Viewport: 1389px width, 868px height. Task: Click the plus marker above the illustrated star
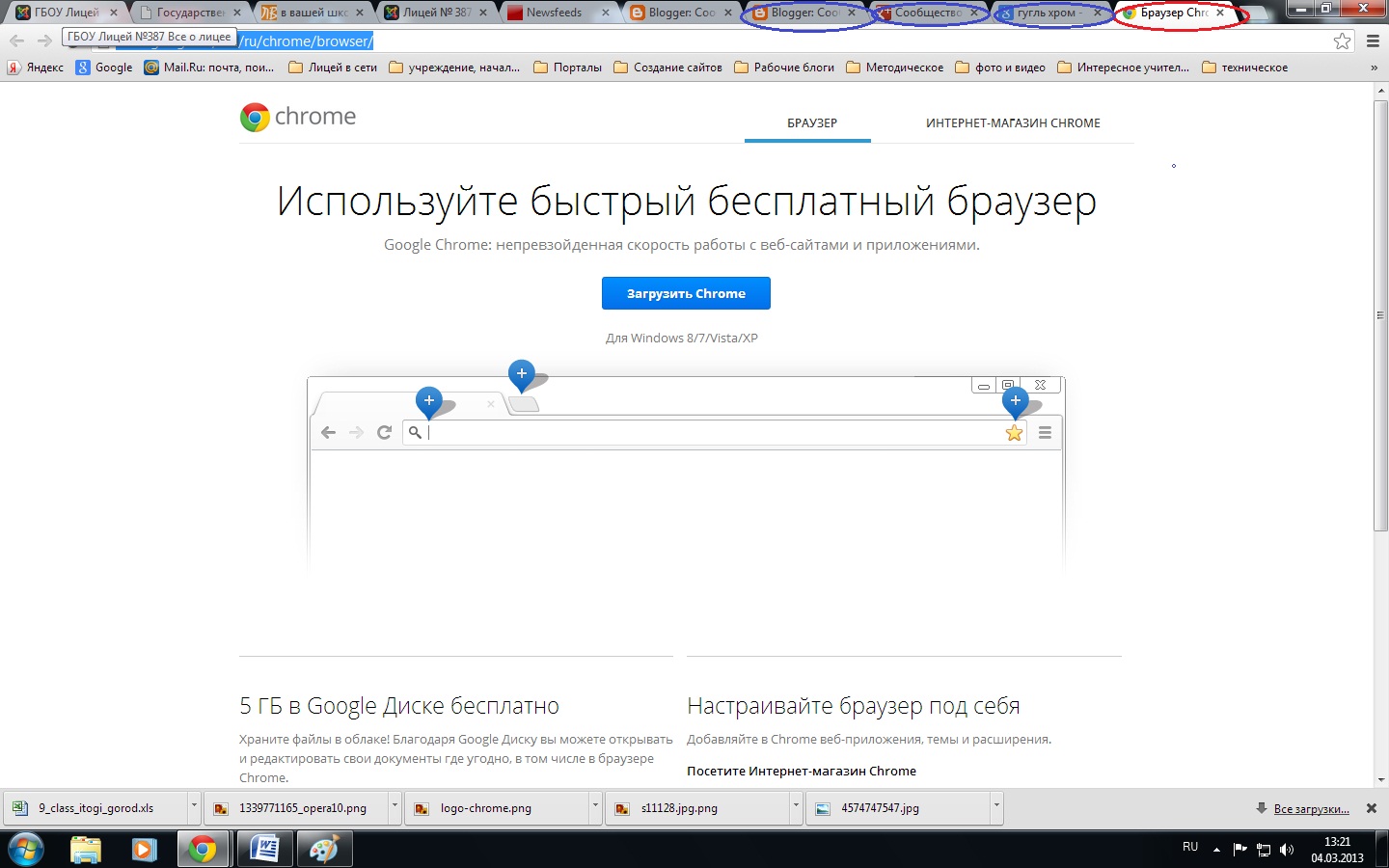click(x=1016, y=400)
